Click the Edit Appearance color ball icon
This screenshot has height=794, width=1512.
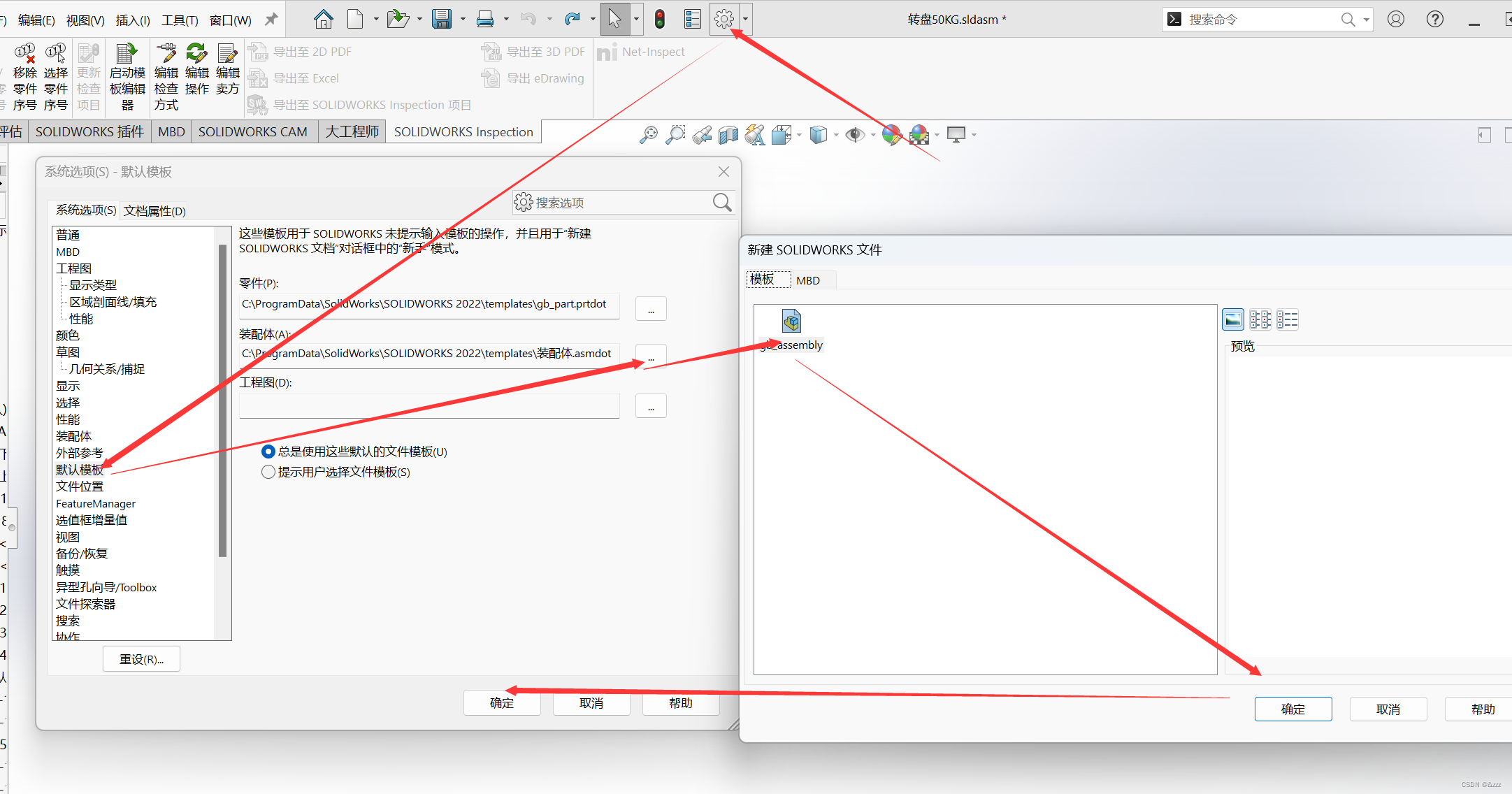[x=891, y=134]
